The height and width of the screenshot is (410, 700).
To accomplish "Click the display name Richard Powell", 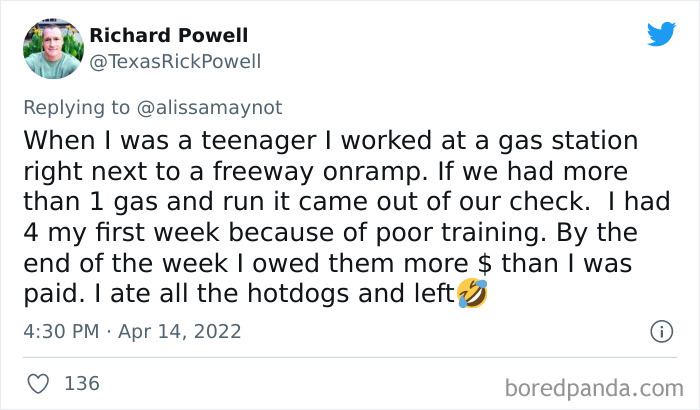I will click(x=169, y=35).
